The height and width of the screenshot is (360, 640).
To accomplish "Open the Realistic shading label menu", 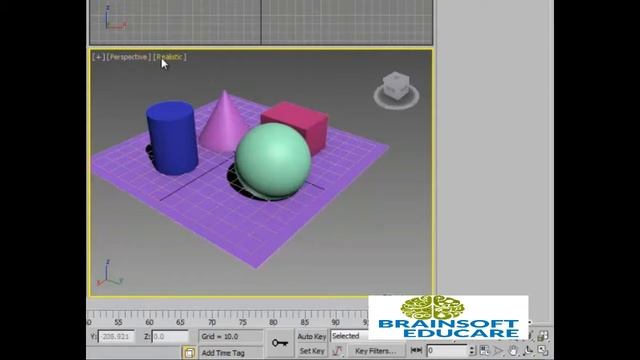I will pos(169,57).
